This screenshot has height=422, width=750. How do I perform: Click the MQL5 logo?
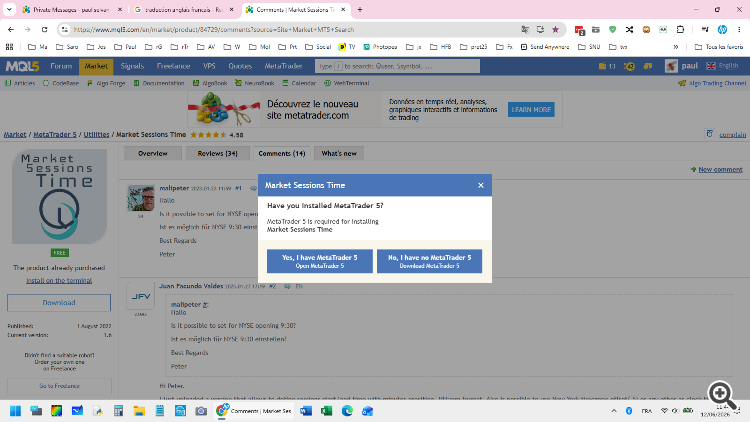tap(22, 66)
